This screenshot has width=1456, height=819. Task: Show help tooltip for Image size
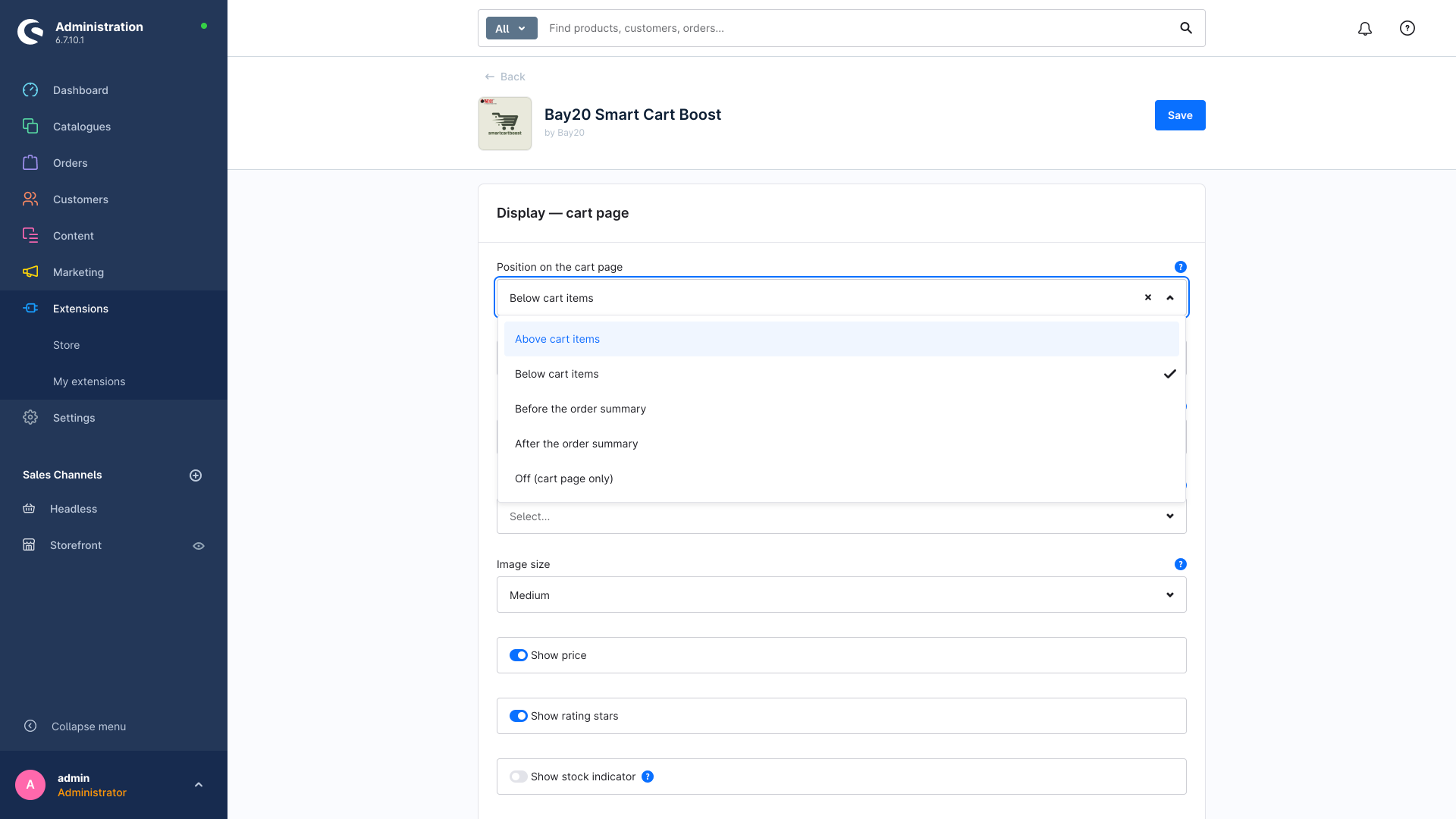coord(1181,564)
